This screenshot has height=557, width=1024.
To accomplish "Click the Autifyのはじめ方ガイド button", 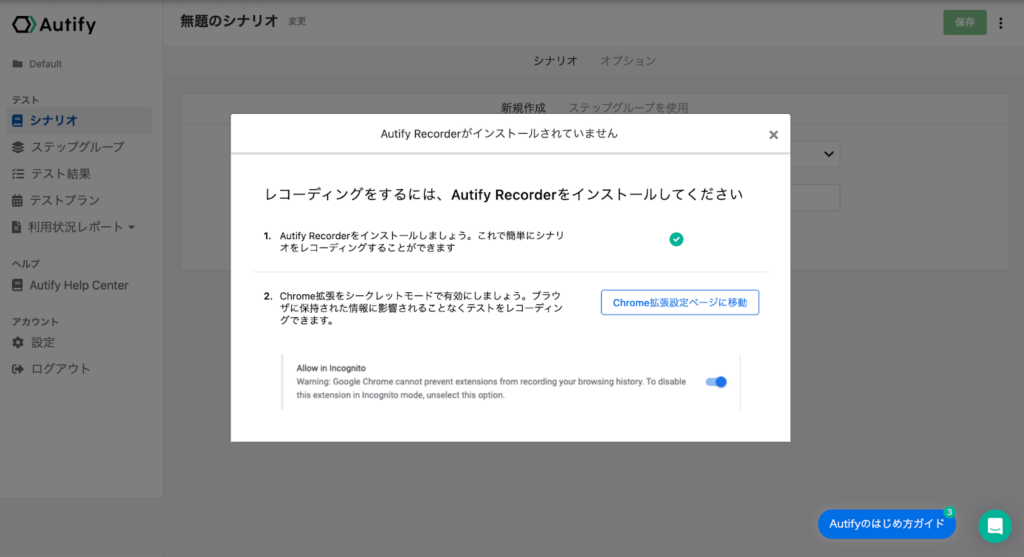I will click(886, 524).
